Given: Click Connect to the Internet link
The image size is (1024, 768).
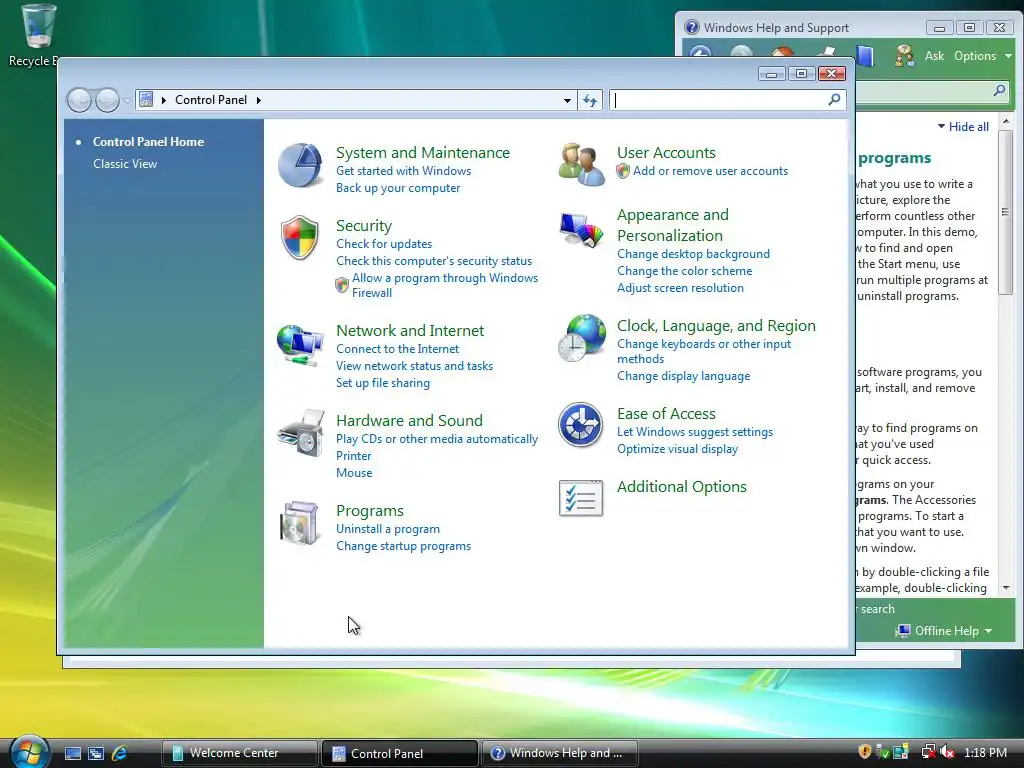Looking at the screenshot, I should coord(397,349).
